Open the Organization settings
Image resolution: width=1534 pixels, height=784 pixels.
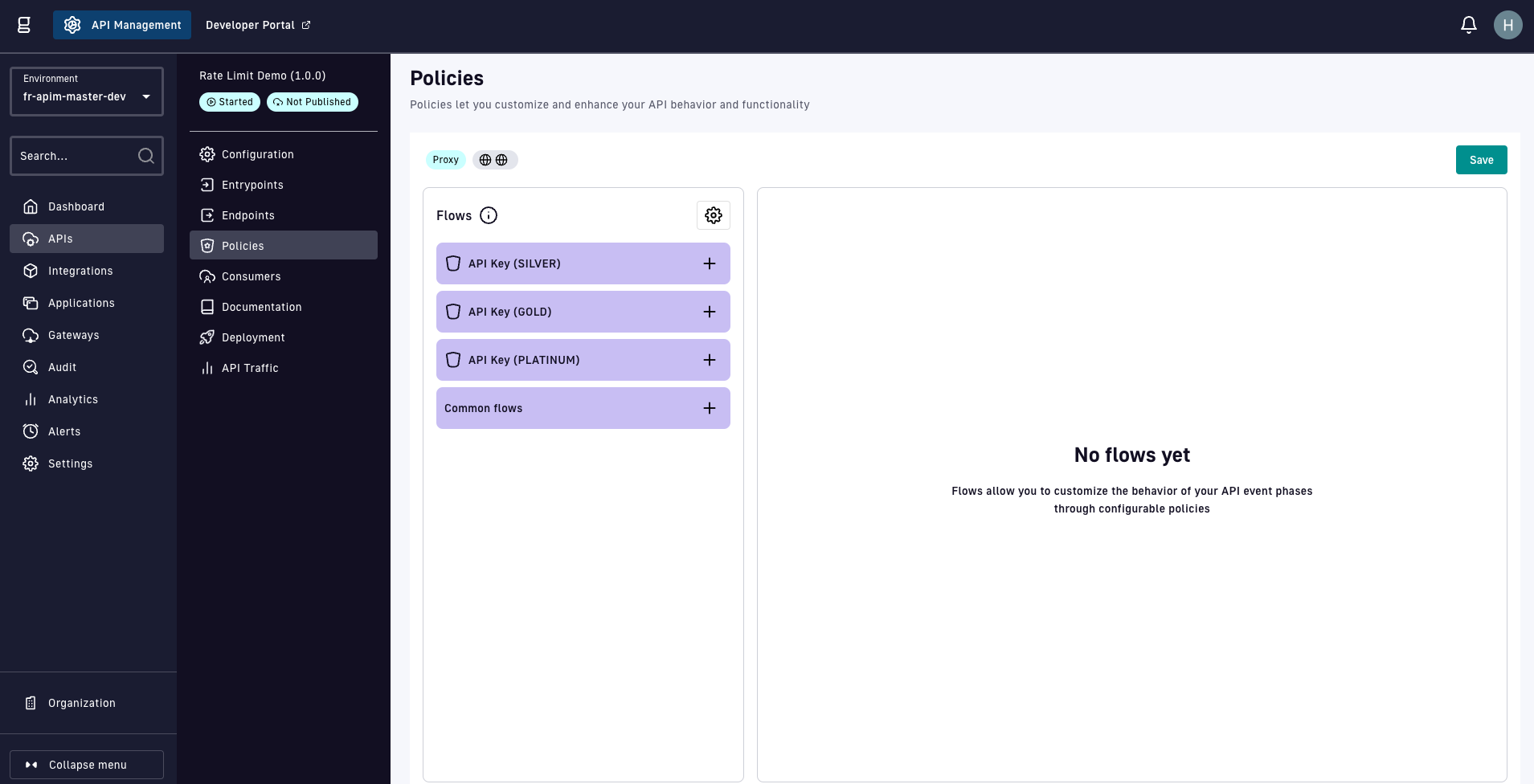coord(81,703)
